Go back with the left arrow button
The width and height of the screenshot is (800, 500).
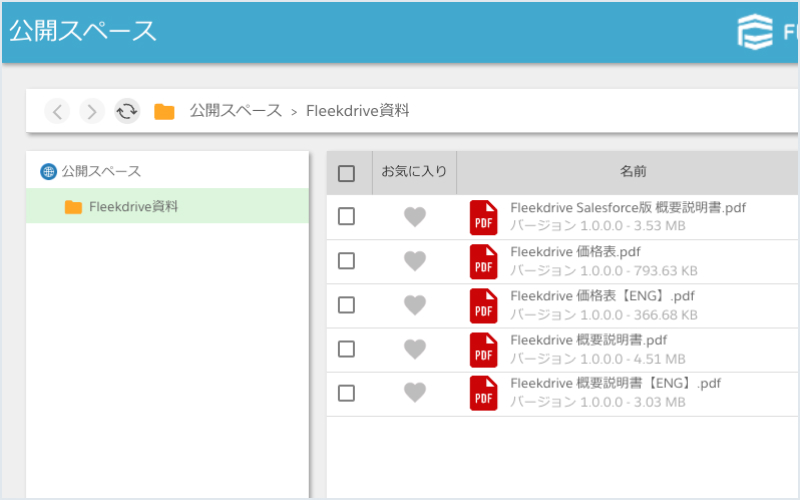(57, 111)
